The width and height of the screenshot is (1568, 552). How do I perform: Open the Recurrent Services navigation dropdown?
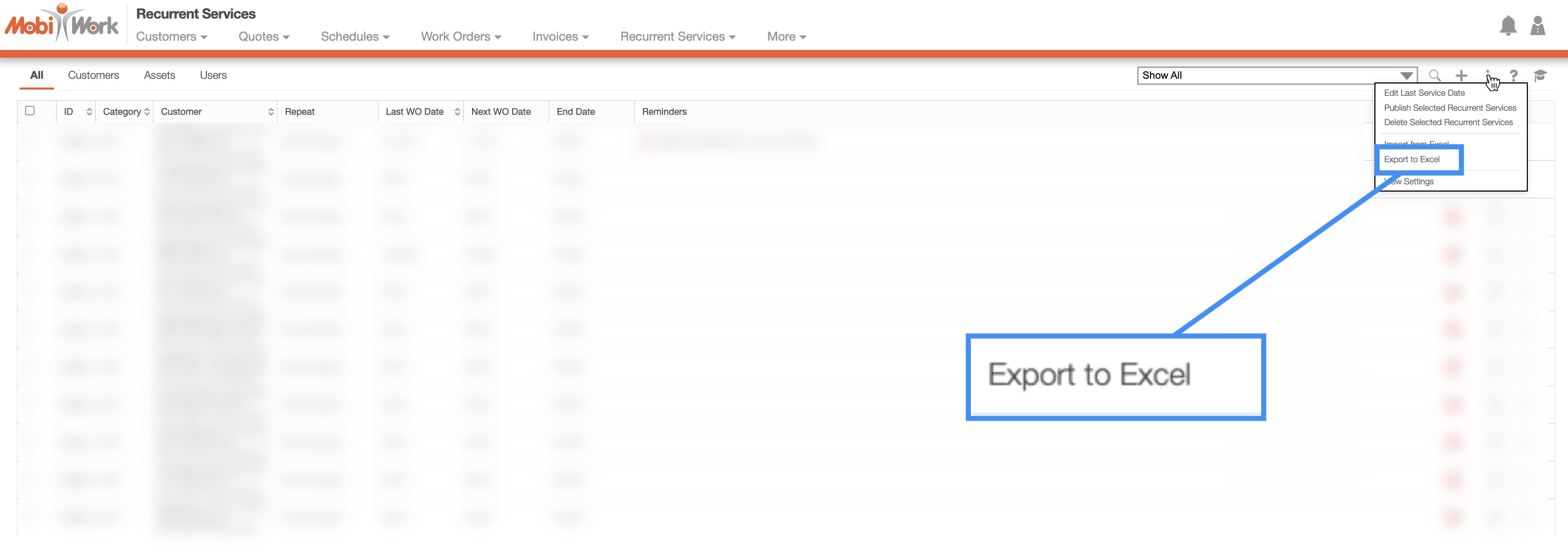pos(677,37)
